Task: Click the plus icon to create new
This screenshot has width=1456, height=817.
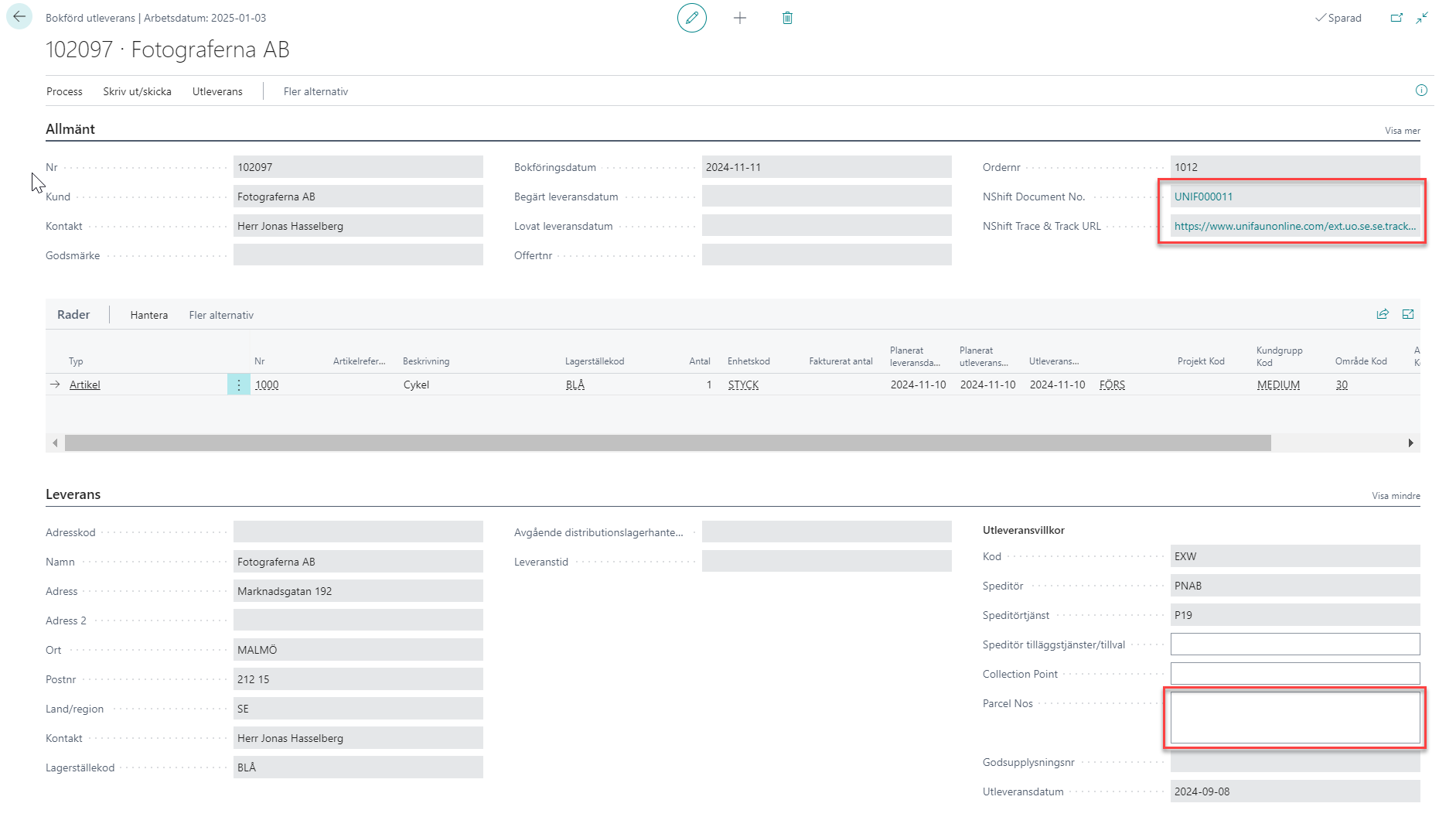Action: (x=740, y=18)
